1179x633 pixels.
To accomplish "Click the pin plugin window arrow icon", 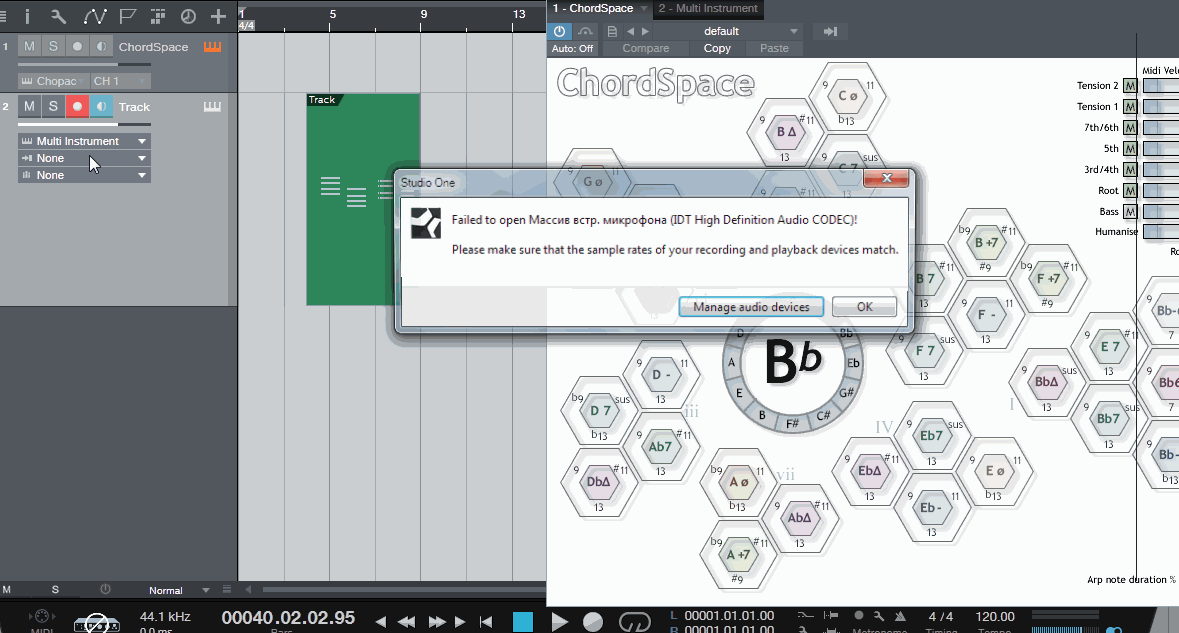I will pos(830,31).
